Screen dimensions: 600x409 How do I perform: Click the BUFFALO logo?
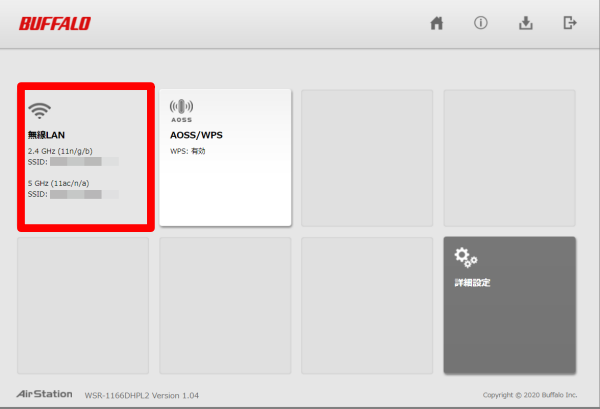[55, 24]
